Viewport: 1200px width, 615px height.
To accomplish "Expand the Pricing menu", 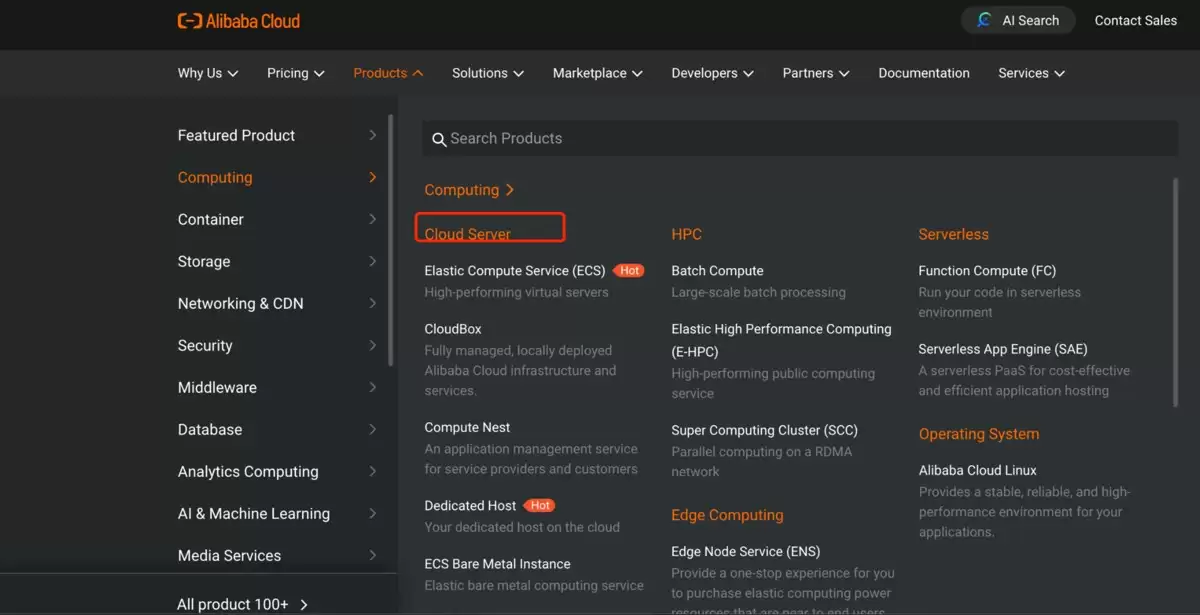I will pos(296,73).
